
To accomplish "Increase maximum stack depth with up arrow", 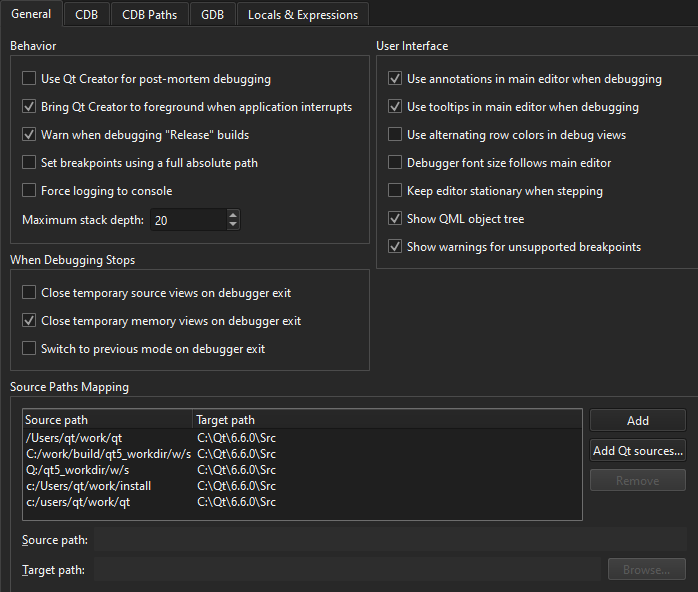I will coord(233,215).
